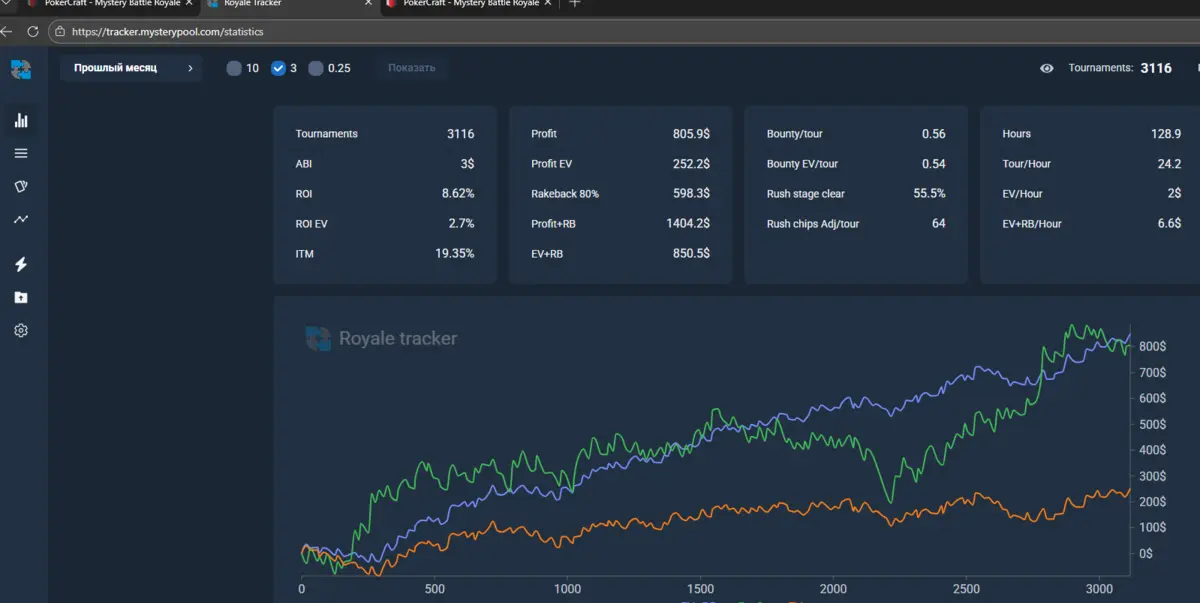
Task: Click the playing cards icon in sidebar
Action: pos(21,187)
